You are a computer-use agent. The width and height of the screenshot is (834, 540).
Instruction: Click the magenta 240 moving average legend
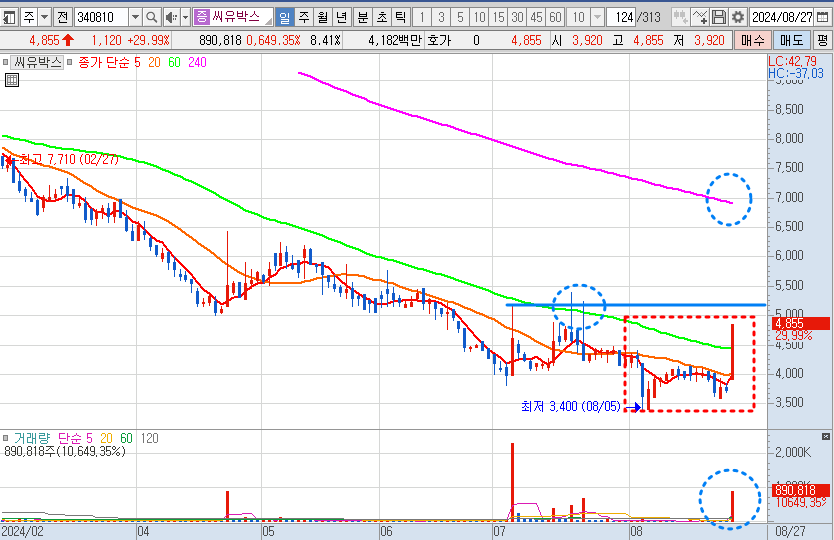[x=197, y=62]
